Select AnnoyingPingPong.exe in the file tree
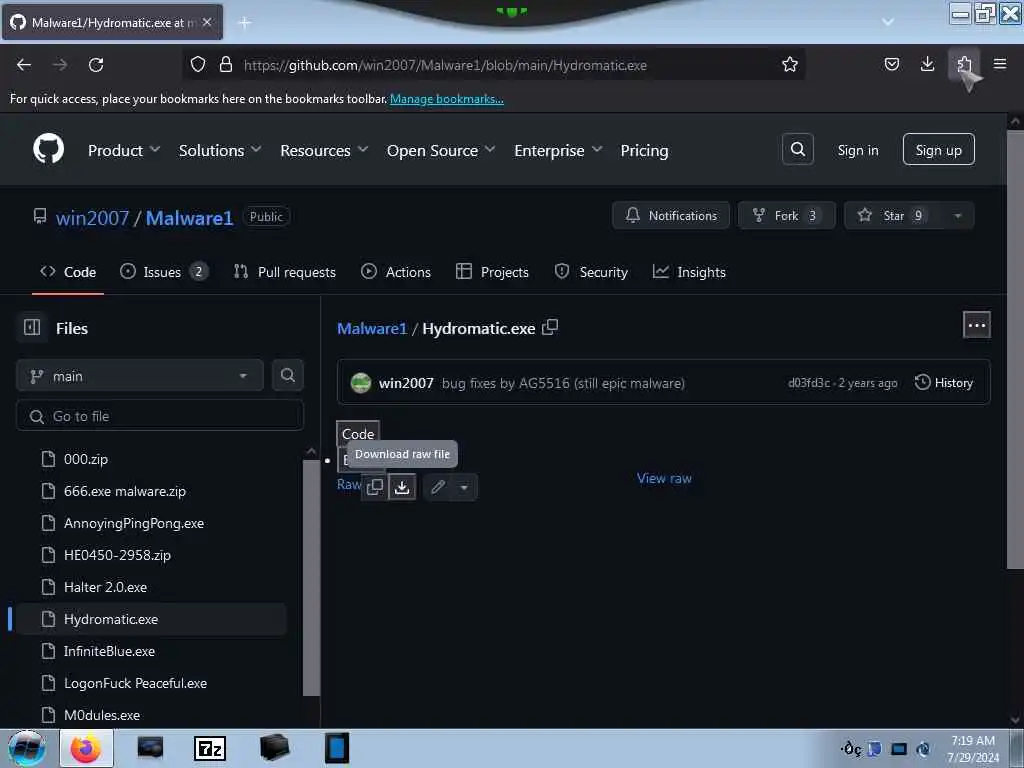Screen dimensions: 1024x768 (x=134, y=523)
